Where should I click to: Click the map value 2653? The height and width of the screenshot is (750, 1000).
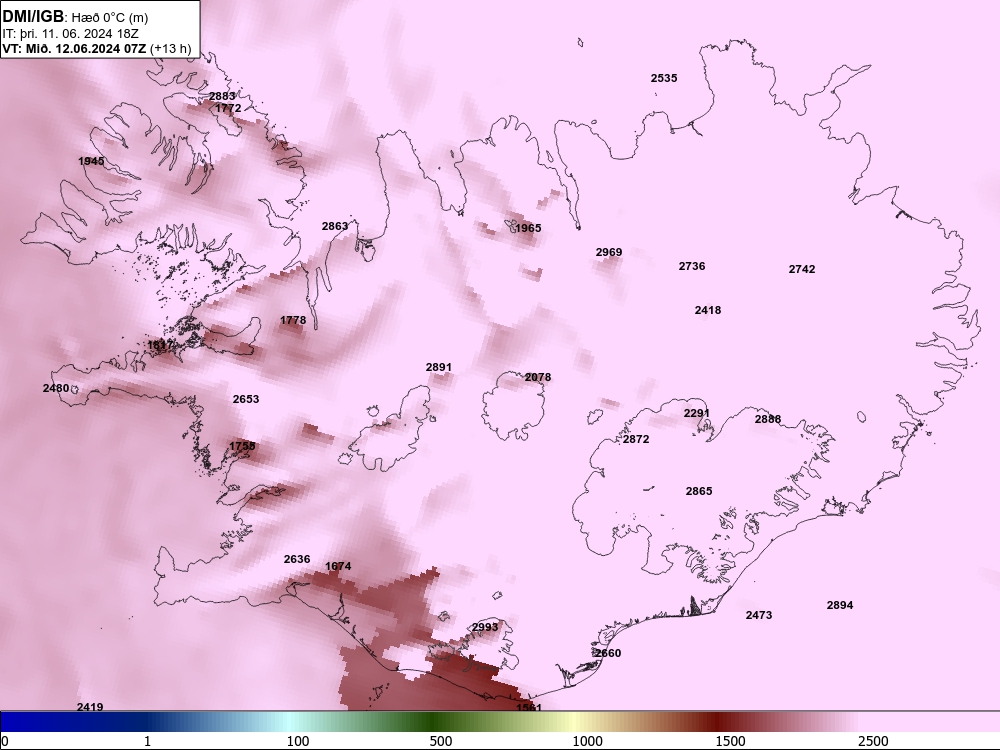(x=246, y=400)
